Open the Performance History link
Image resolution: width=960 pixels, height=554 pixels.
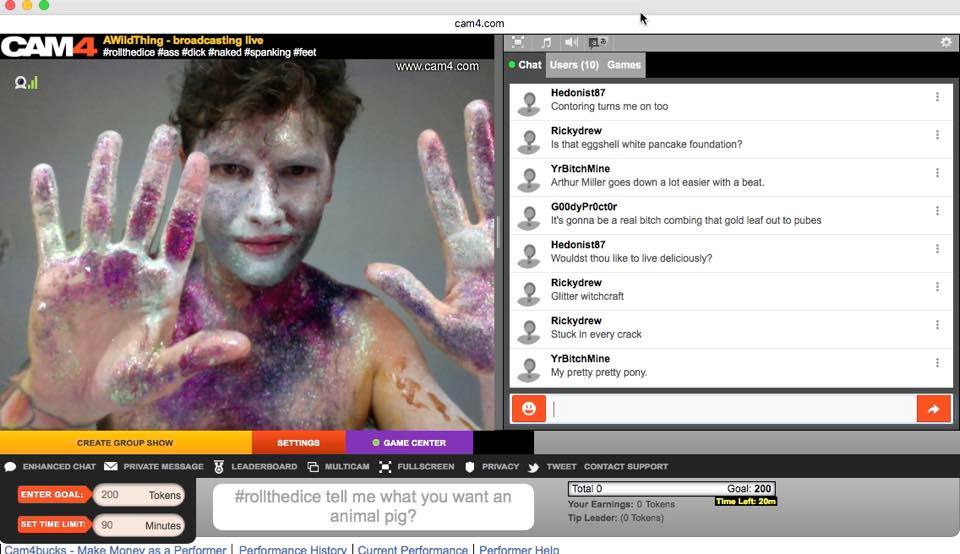(293, 549)
